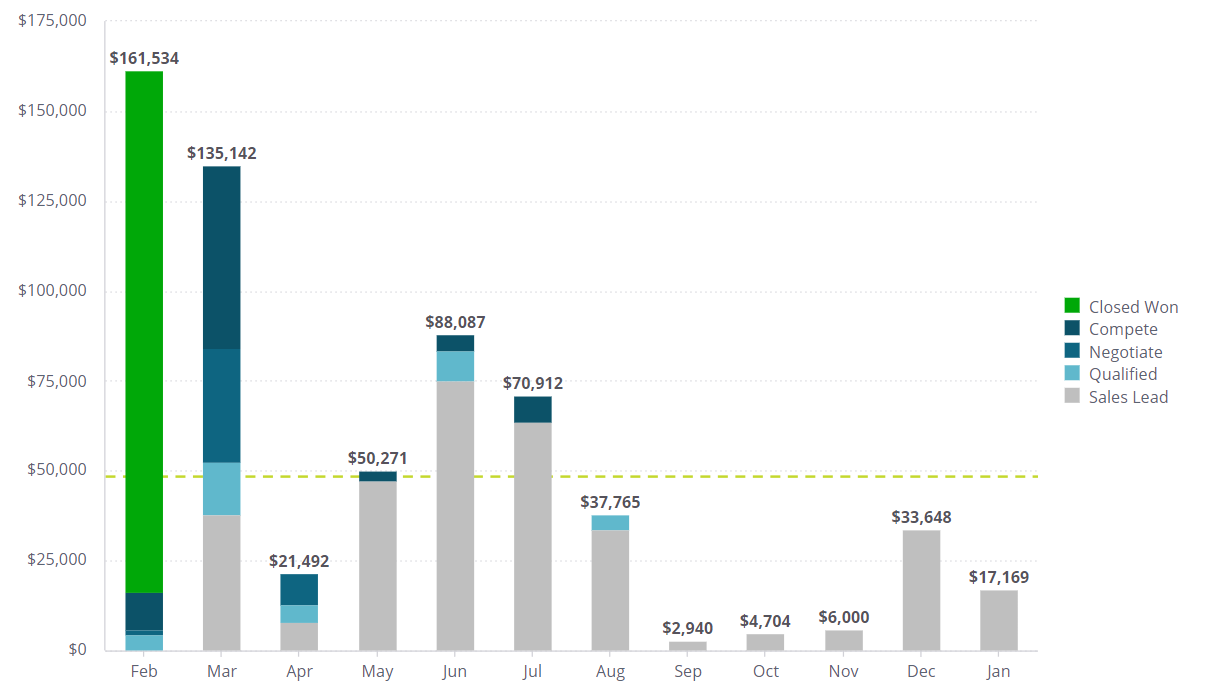Image resolution: width=1211 pixels, height=692 pixels.
Task: Click the green Closed Won segment in Feb
Action: (144, 330)
